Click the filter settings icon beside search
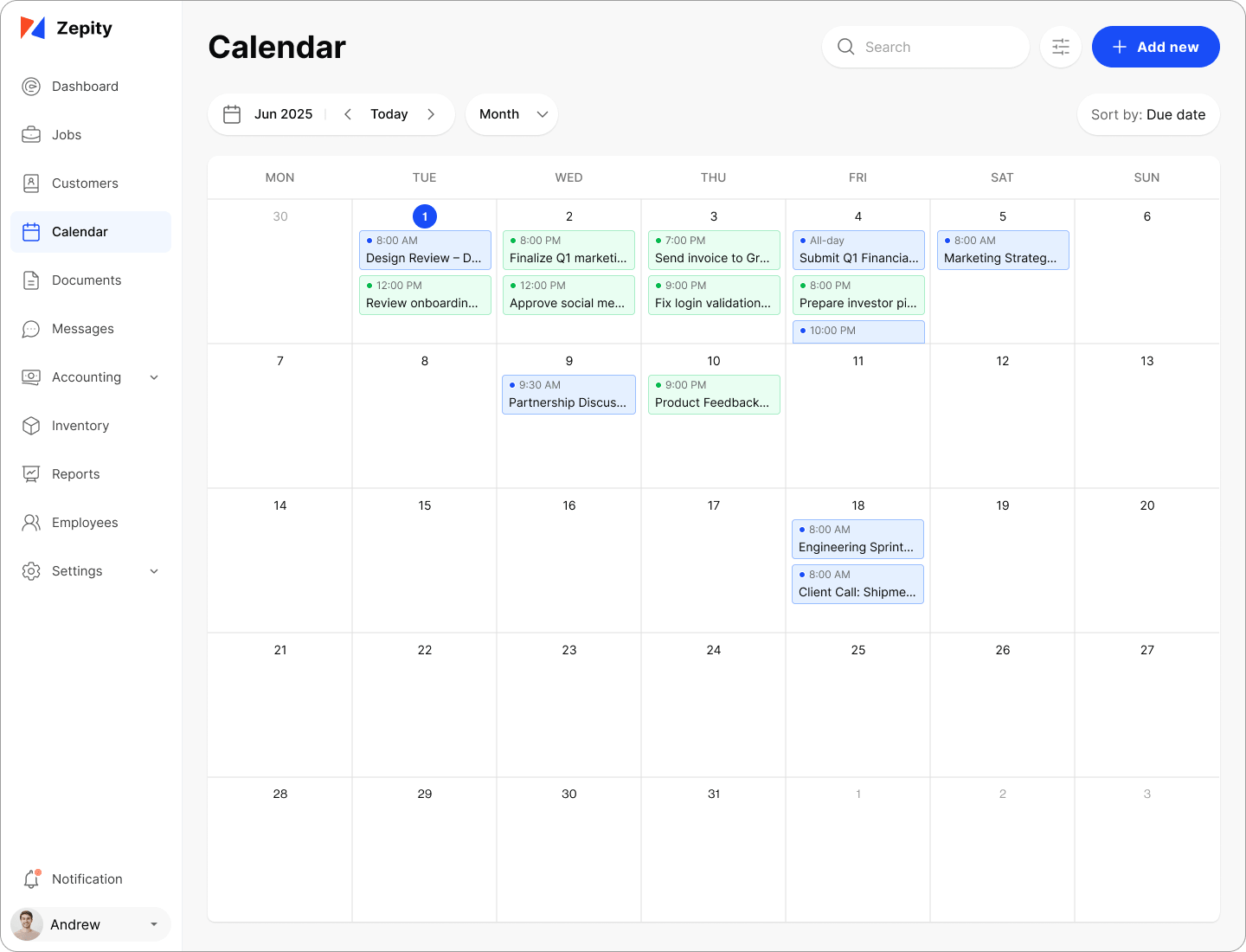 point(1061,47)
